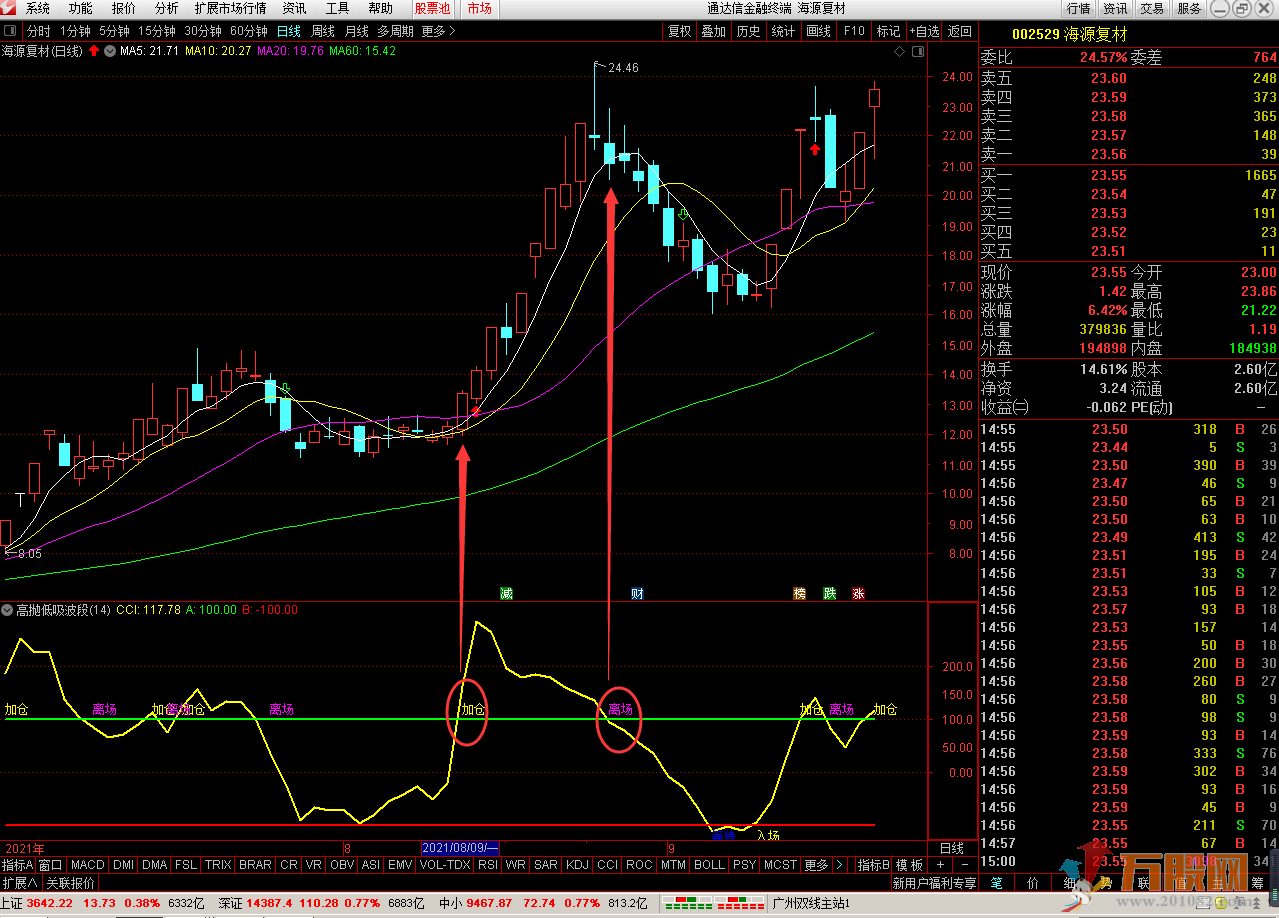The width and height of the screenshot is (1279, 918).
Task: Click the server connection status indicator
Action: coord(711,903)
